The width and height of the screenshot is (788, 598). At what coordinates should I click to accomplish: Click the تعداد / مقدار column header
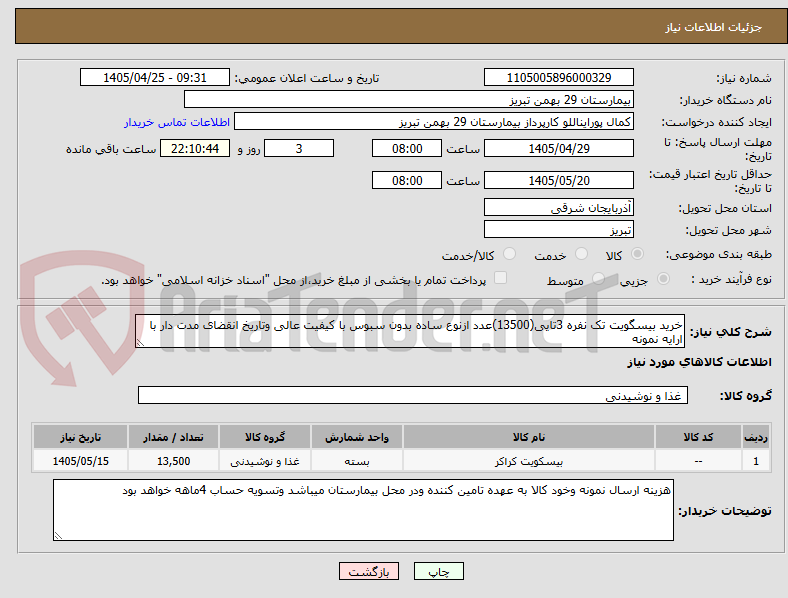(173, 437)
